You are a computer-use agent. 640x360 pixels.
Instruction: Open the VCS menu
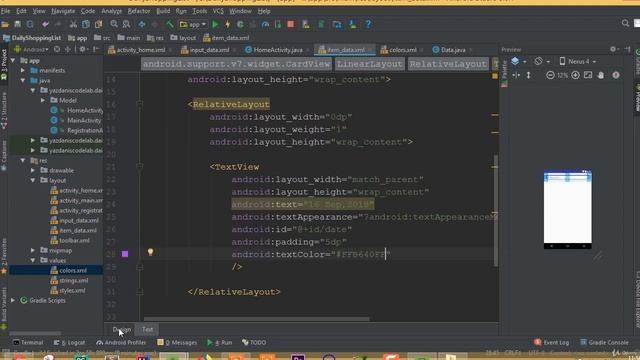coord(218,11)
